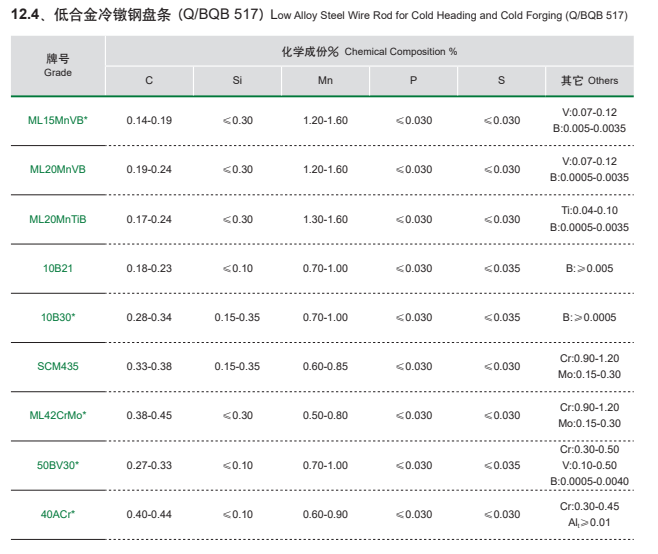This screenshot has height=554, width=658.
Task: Click the 40ACr* grade label
Action: pos(58,514)
